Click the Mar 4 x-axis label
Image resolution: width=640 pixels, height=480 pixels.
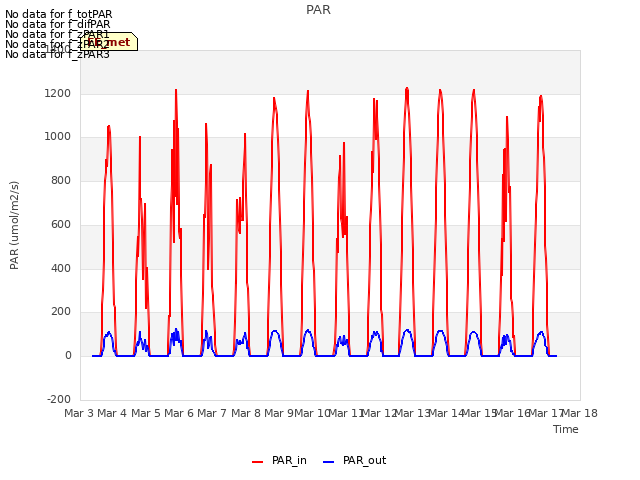pyautogui.click(x=112, y=413)
